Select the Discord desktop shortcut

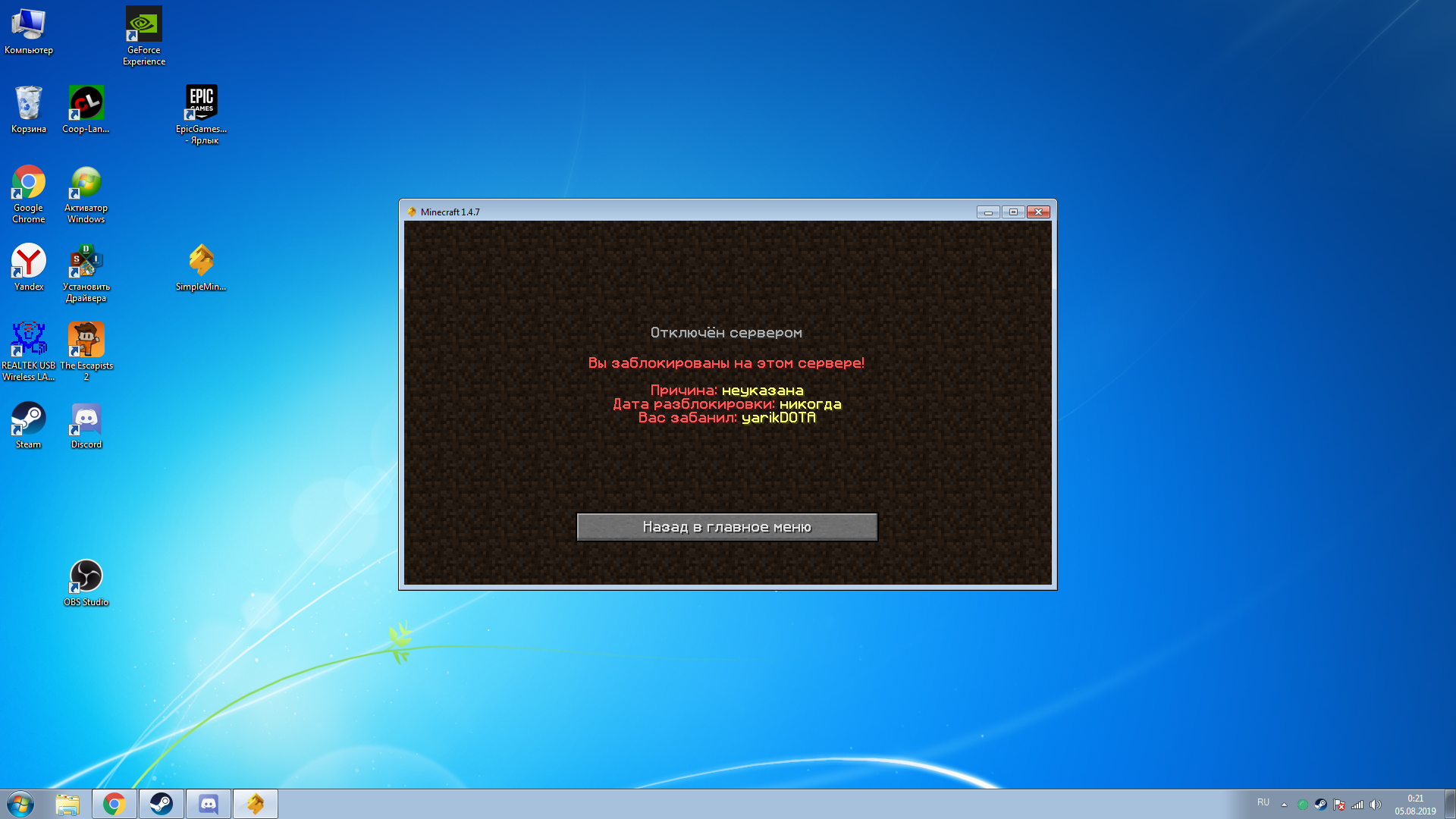pos(86,425)
